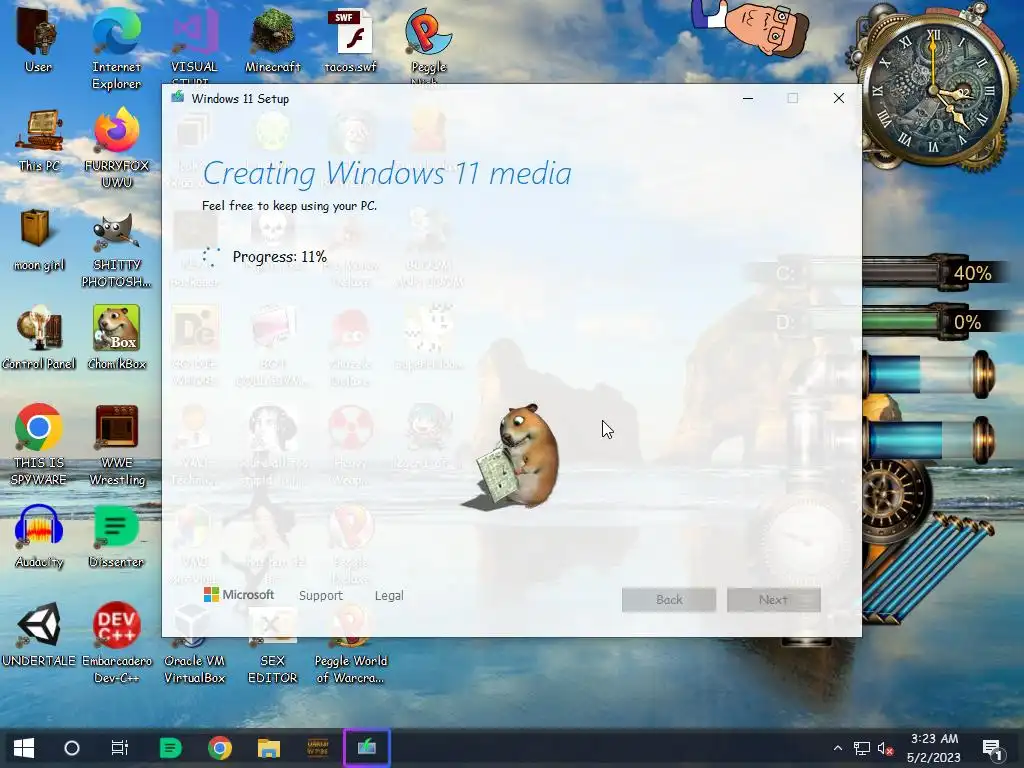1024x768 pixels.
Task: Open Control Panel desktop icon
Action: (x=39, y=338)
